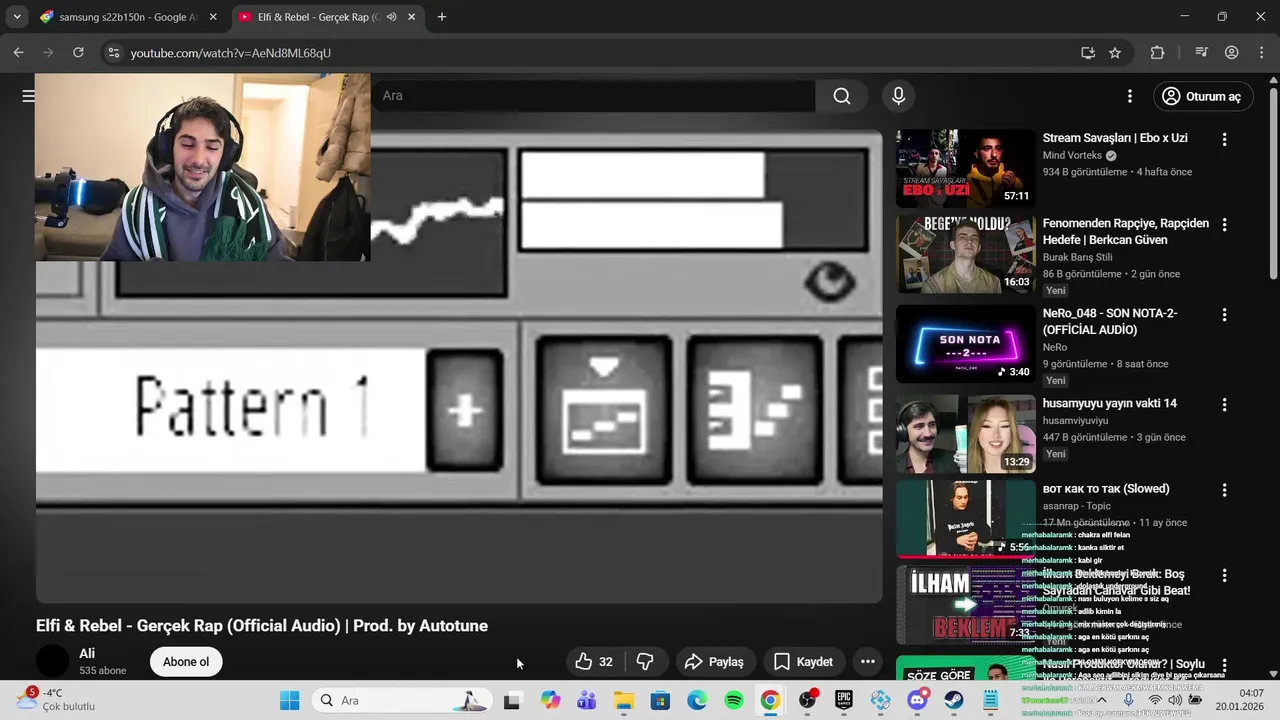Click the 535 abone subscriber count

click(103, 671)
